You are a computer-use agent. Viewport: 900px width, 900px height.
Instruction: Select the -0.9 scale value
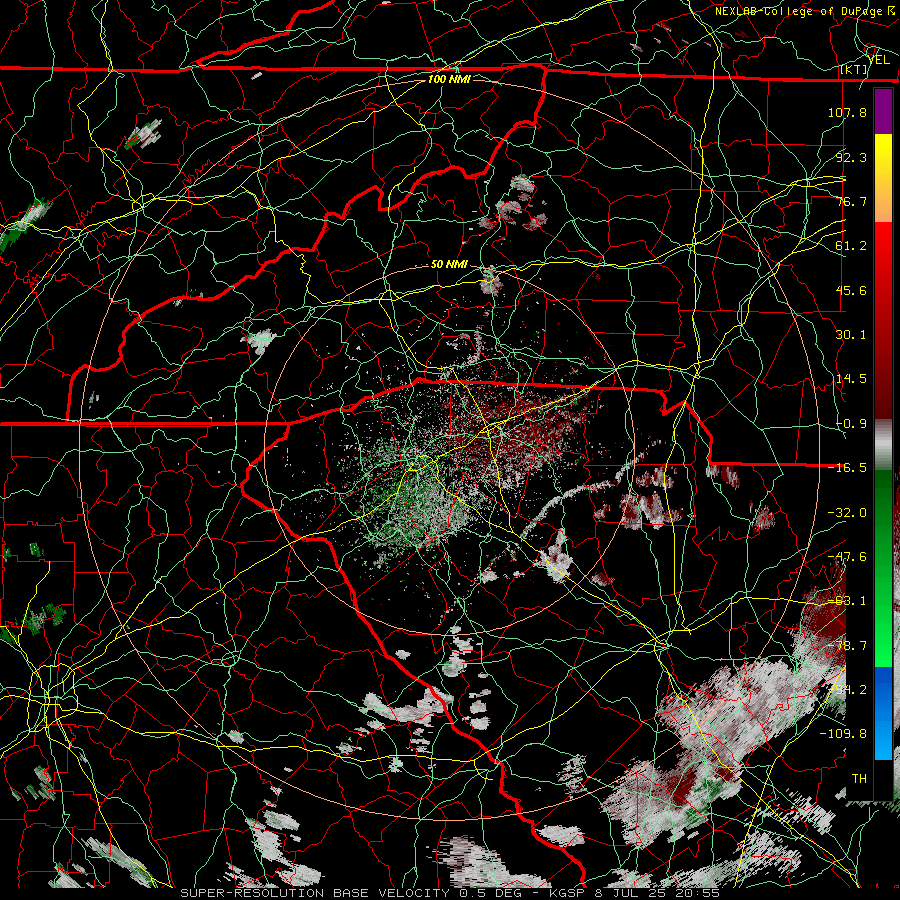coord(851,424)
